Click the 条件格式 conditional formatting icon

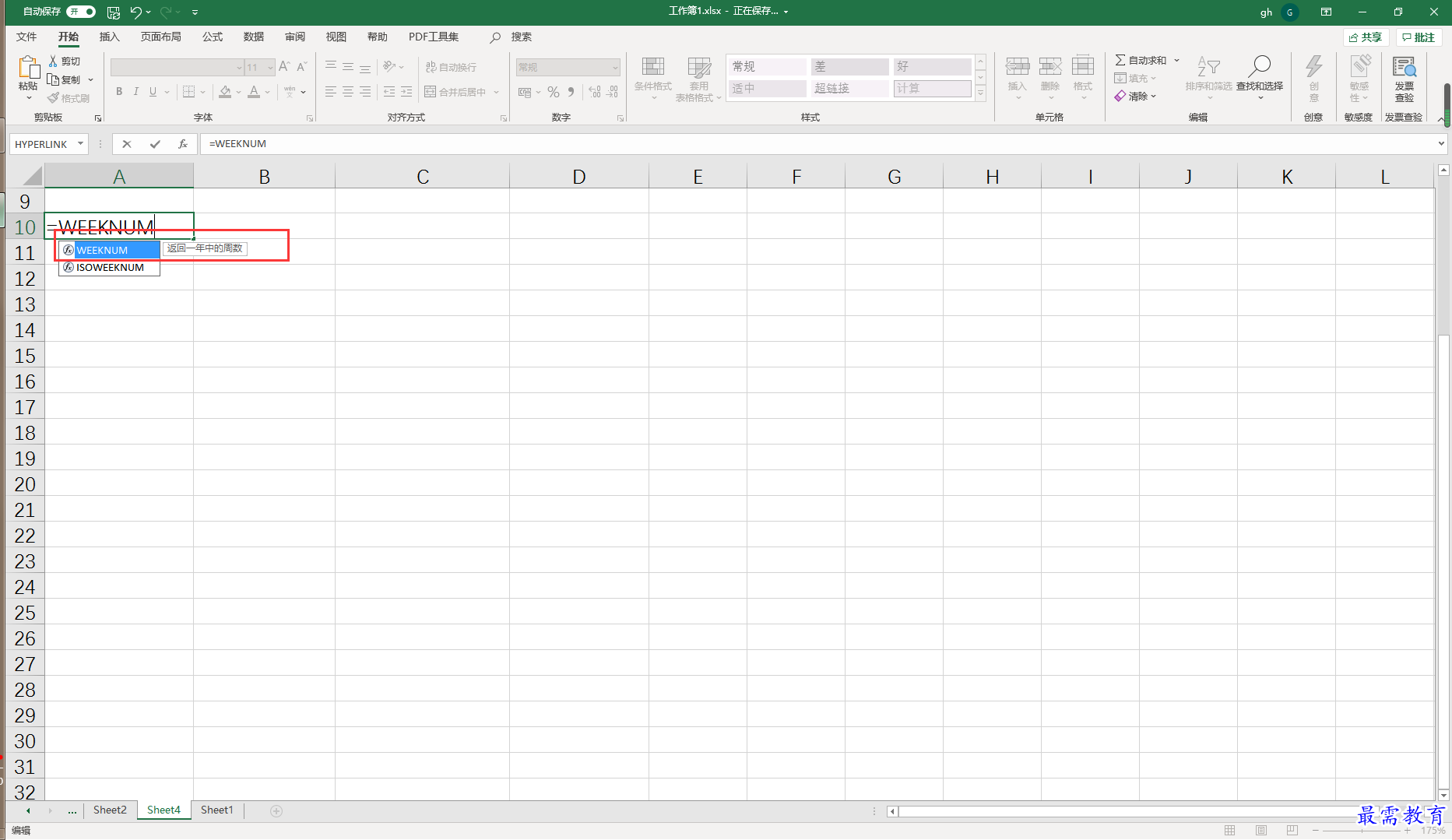[653, 67]
